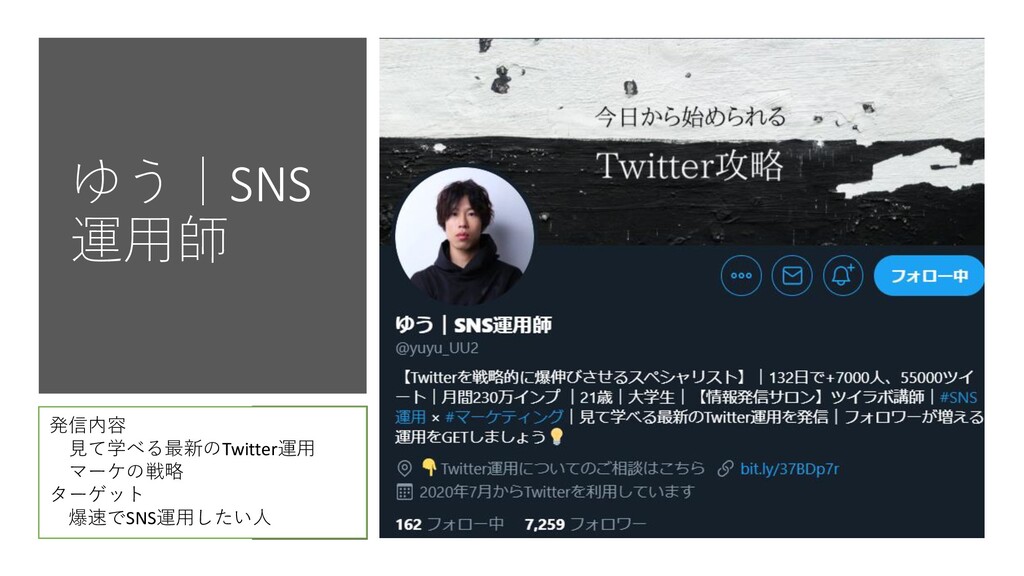The height and width of the screenshot is (576, 1024).
Task: Click the location pin icon
Action: tap(404, 468)
